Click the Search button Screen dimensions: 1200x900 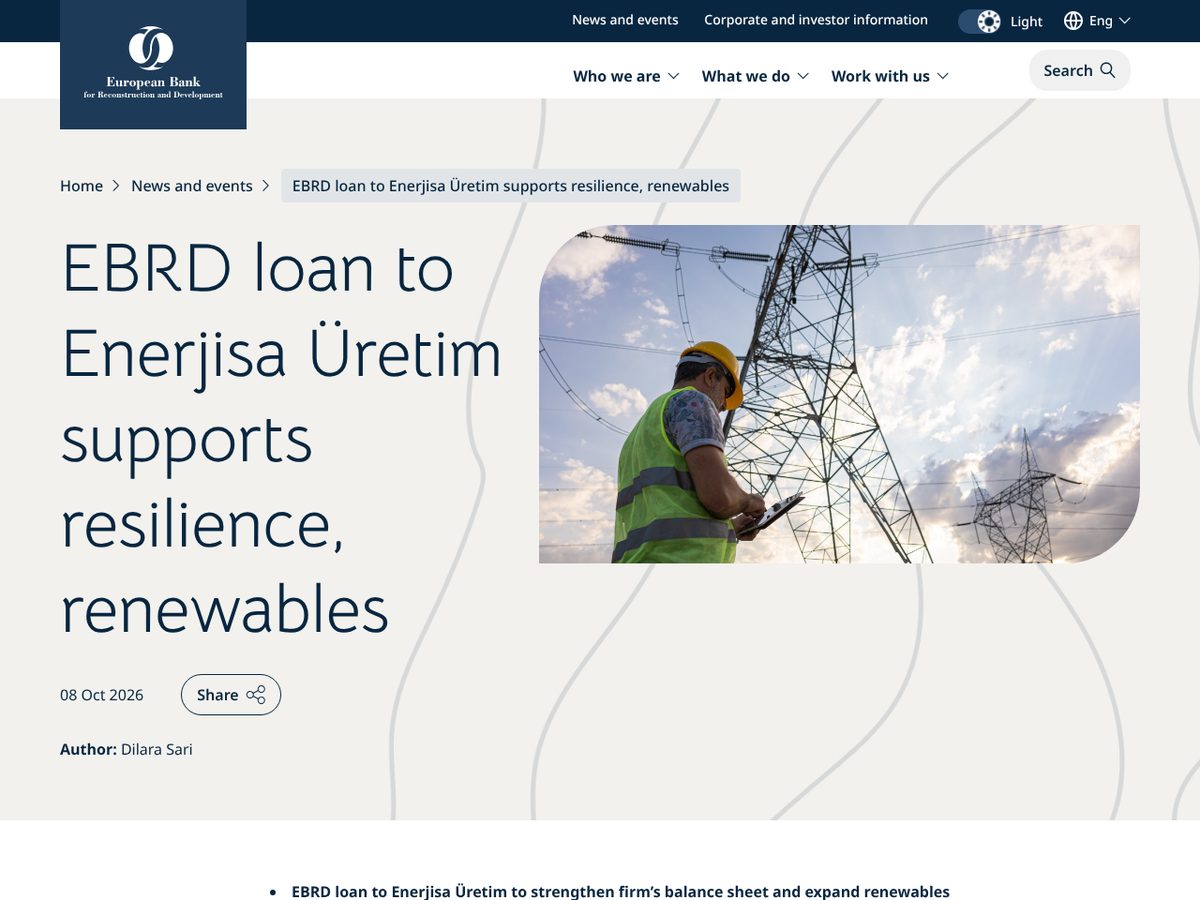(1079, 70)
